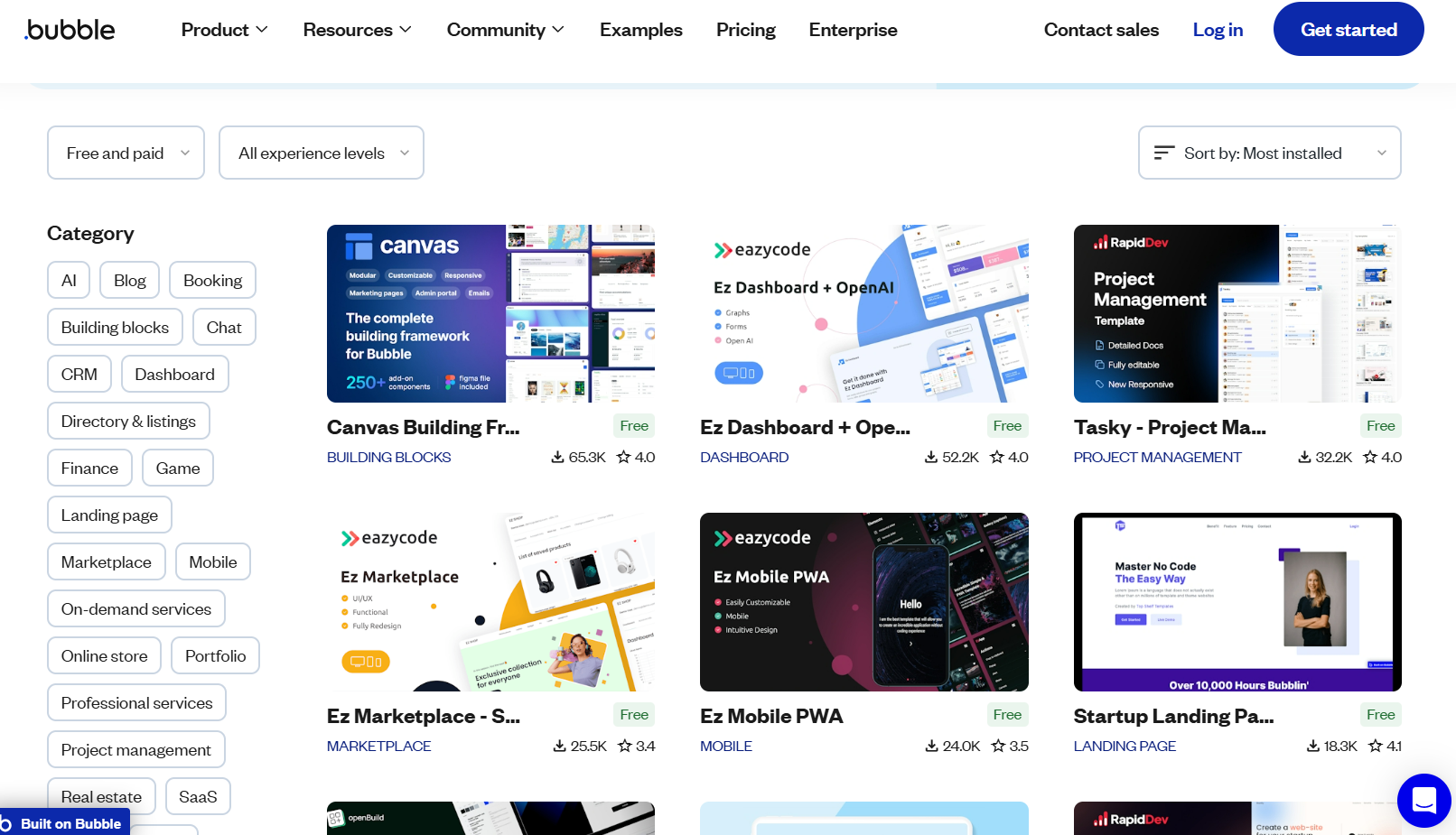The image size is (1456, 835).
Task: Select the Mobile category chip
Action: point(213,561)
